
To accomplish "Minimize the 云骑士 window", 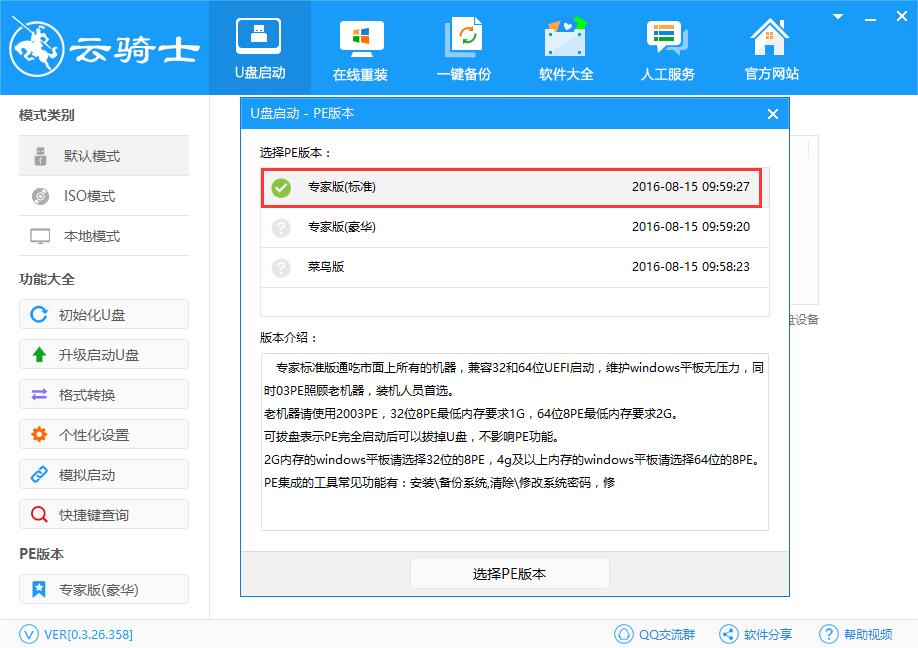I will pyautogui.click(x=871, y=19).
